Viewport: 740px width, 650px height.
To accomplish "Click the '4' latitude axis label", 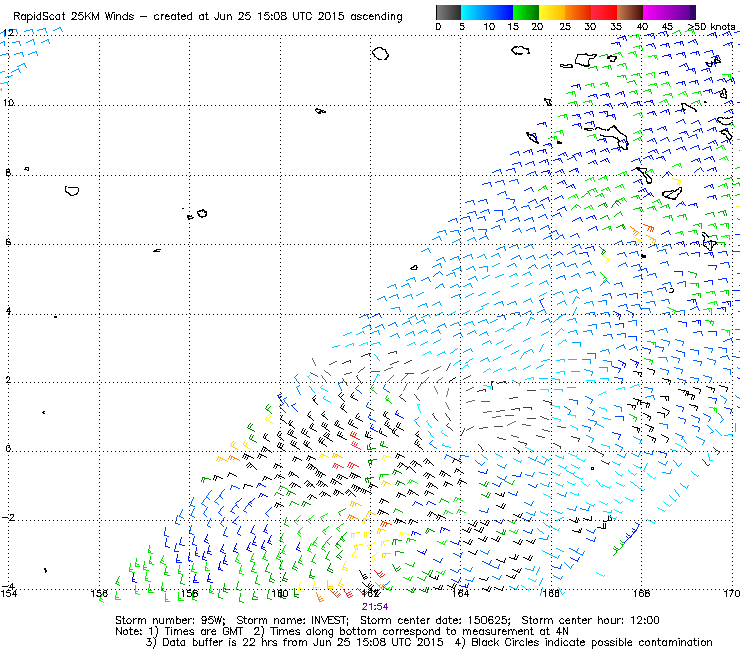I will [x=8, y=311].
